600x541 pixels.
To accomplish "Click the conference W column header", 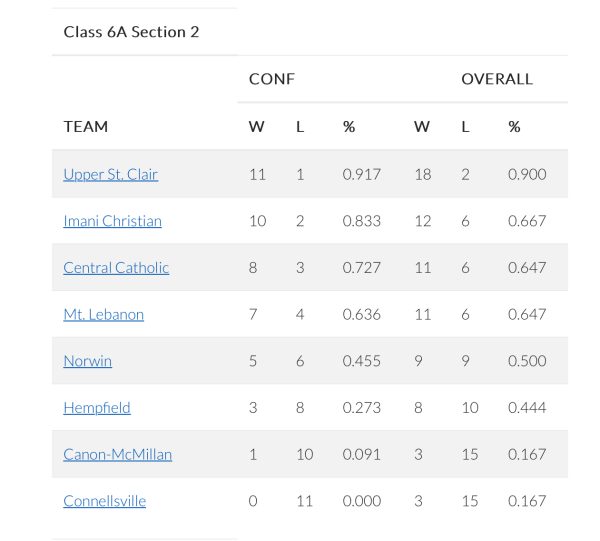I will 256,127.
